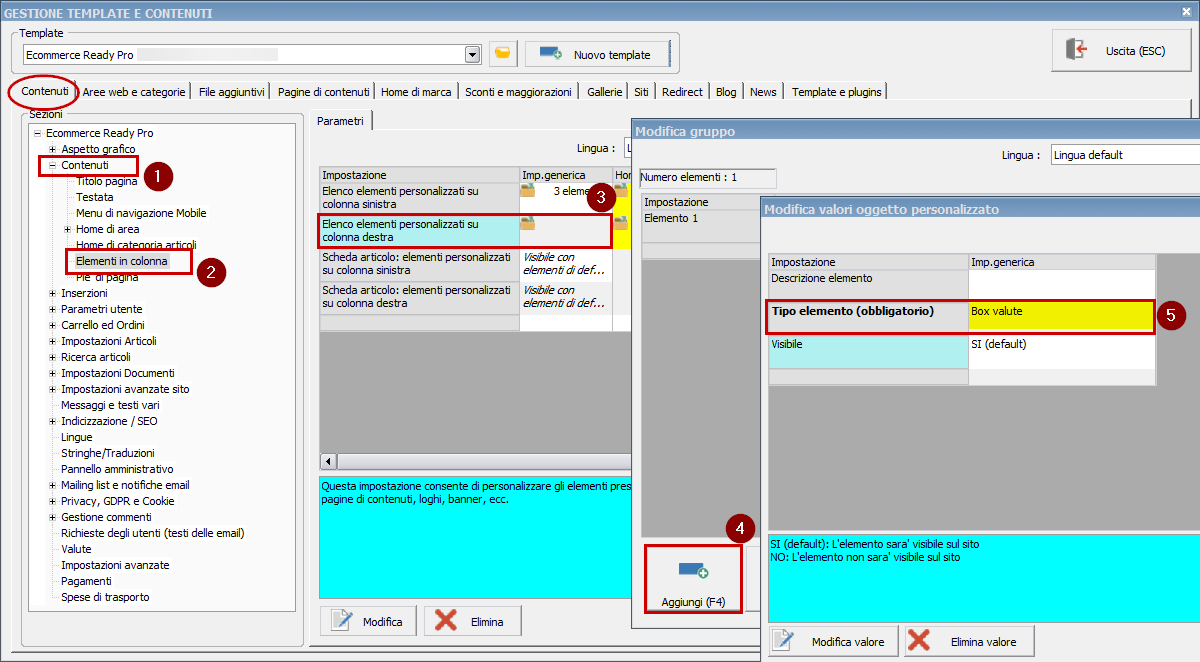The image size is (1200, 662).
Task: Expand the Inserzioni tree node
Action: (52, 293)
